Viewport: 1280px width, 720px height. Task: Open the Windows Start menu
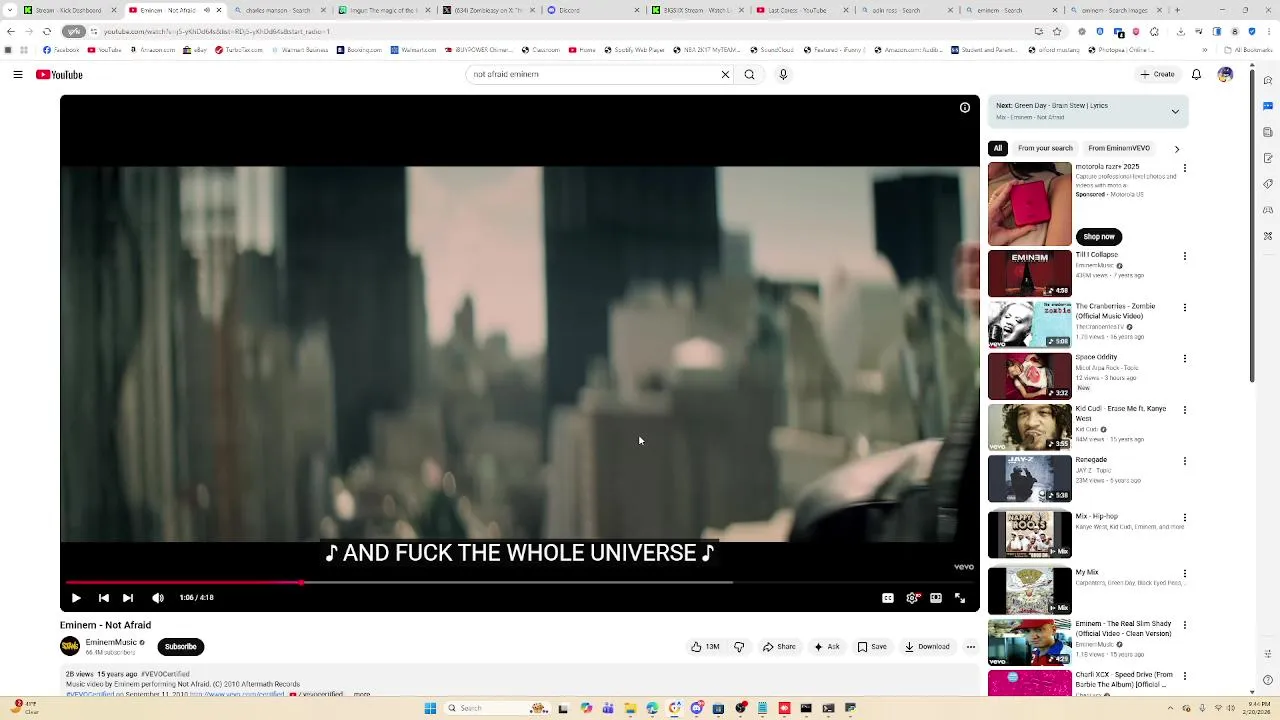430,708
